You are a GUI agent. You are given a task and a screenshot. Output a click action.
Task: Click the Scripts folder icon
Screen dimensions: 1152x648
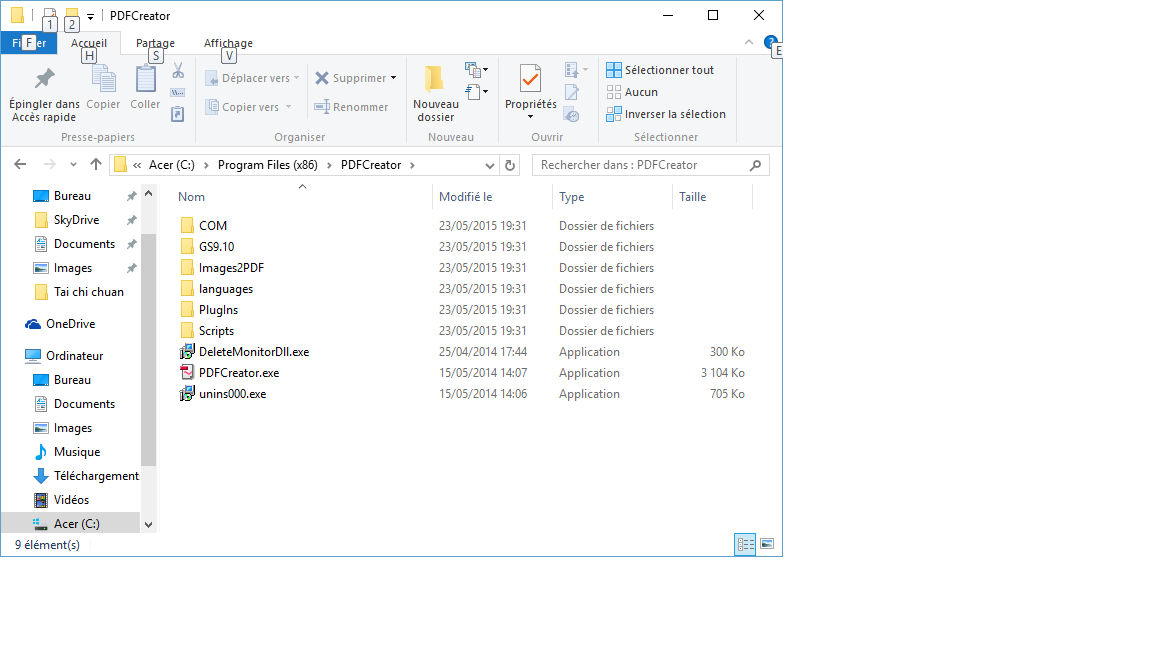(x=187, y=331)
